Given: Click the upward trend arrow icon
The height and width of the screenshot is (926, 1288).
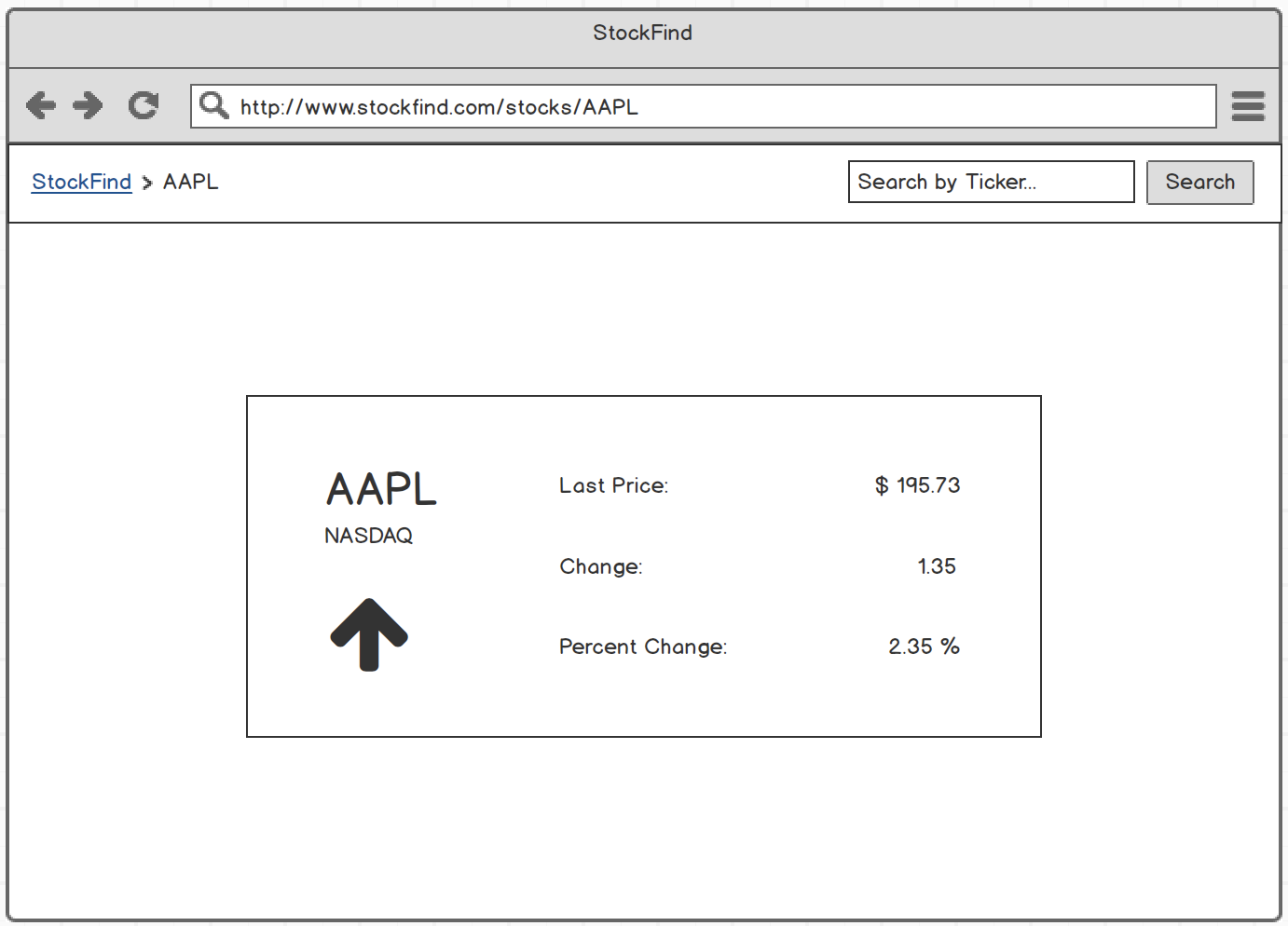Looking at the screenshot, I should (x=369, y=634).
